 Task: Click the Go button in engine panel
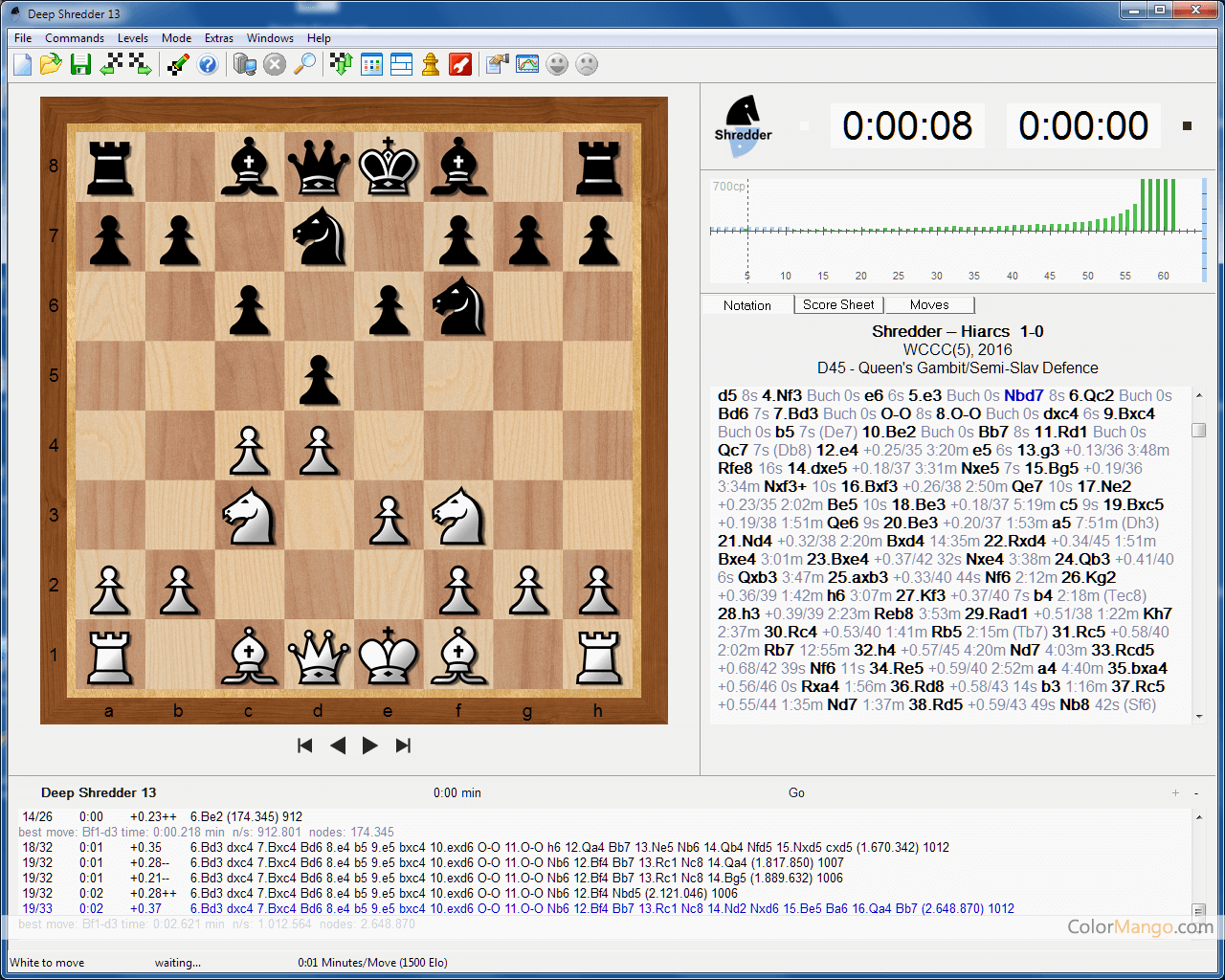(x=796, y=792)
